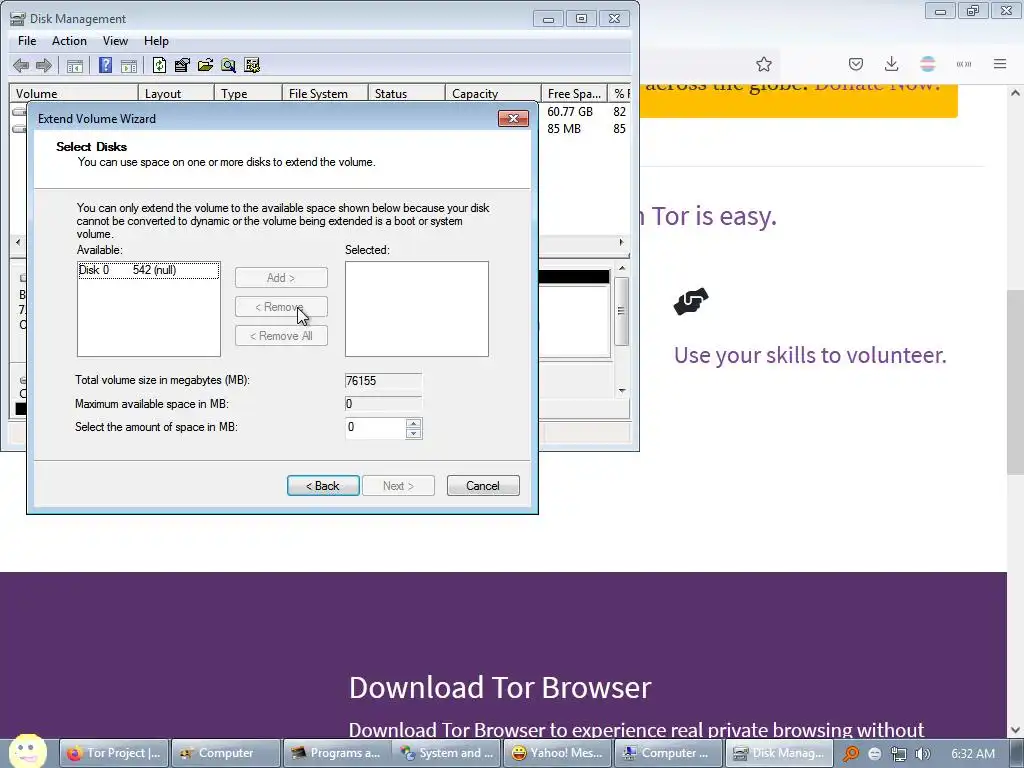Click the < Remove All button
This screenshot has width=1024, height=768.
[281, 336]
